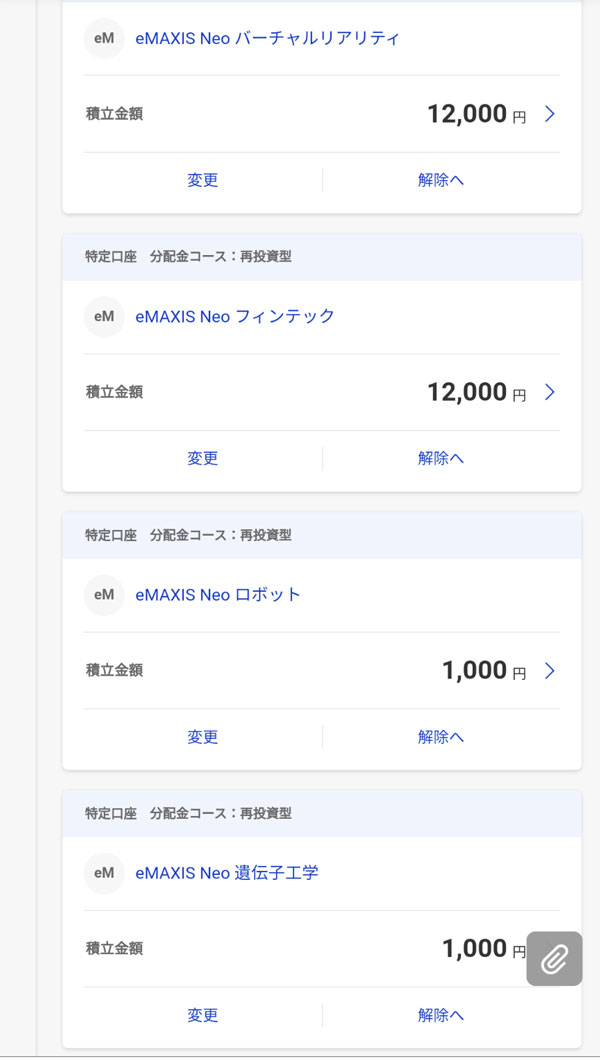Click the eM icon beside eMAXIS Neo フィンテック
This screenshot has width=600, height=1060.
(104, 317)
